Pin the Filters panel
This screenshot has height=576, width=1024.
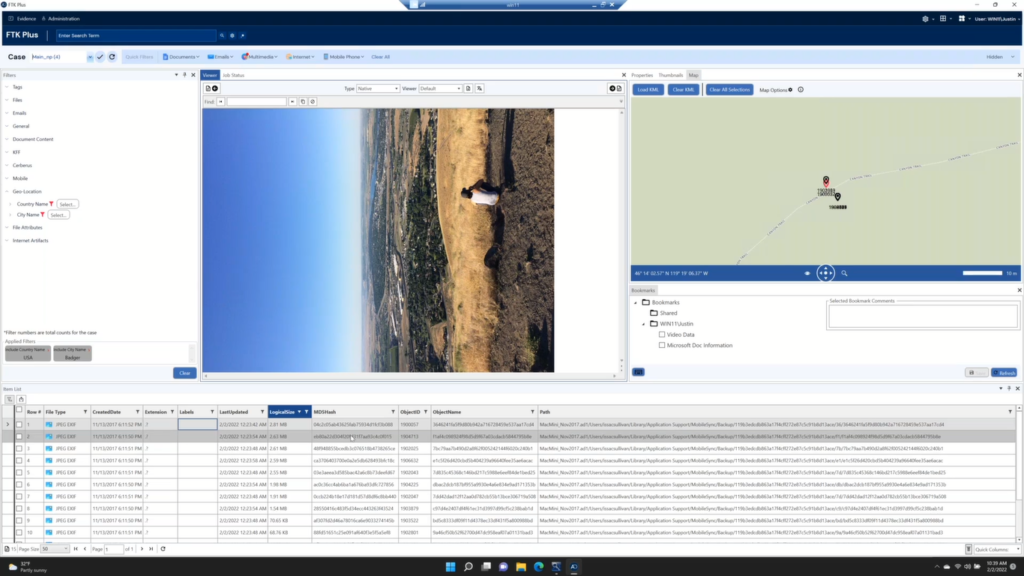[185, 75]
